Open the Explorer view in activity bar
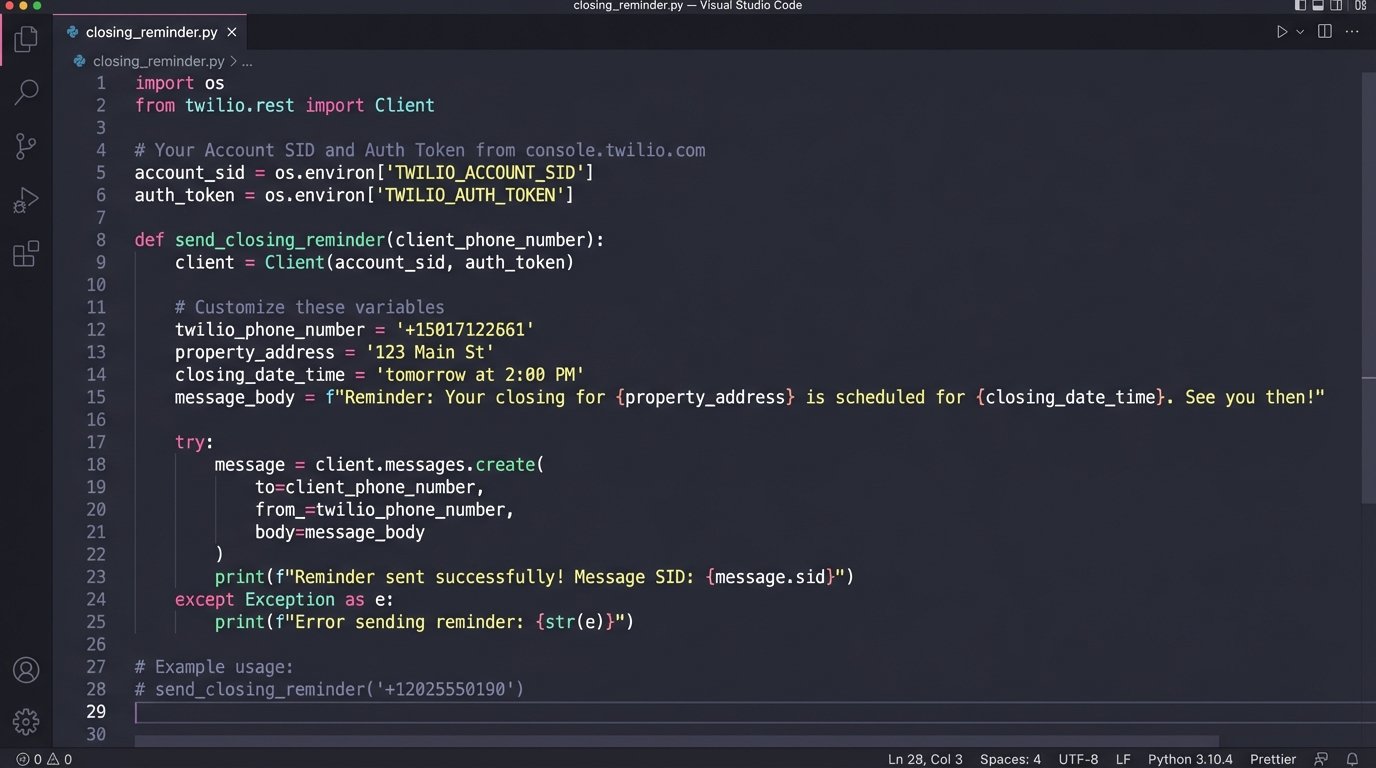This screenshot has height=768, width=1376. pos(26,39)
